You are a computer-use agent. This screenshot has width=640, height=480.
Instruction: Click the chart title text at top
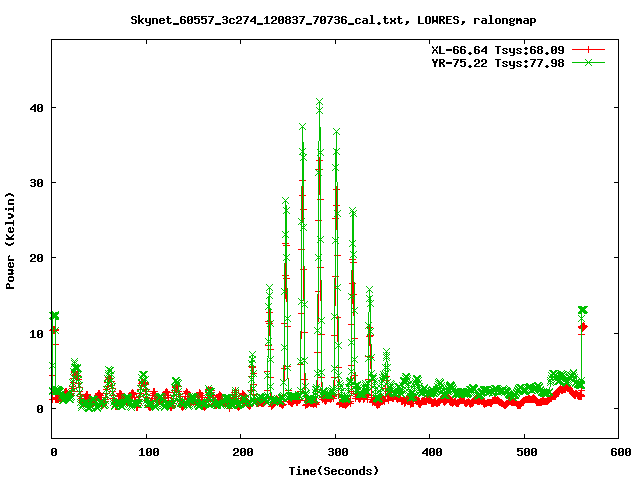click(320, 19)
